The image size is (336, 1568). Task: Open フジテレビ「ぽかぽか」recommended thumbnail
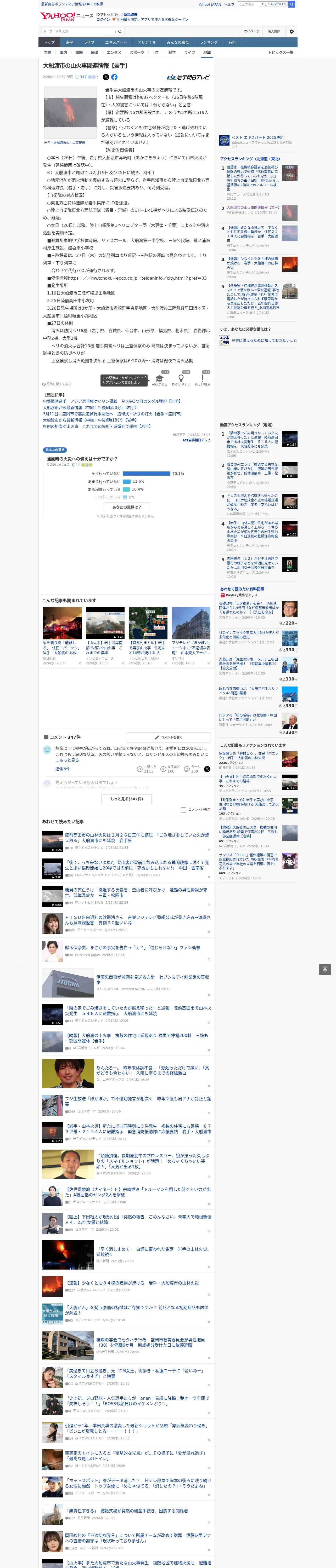coord(191,623)
